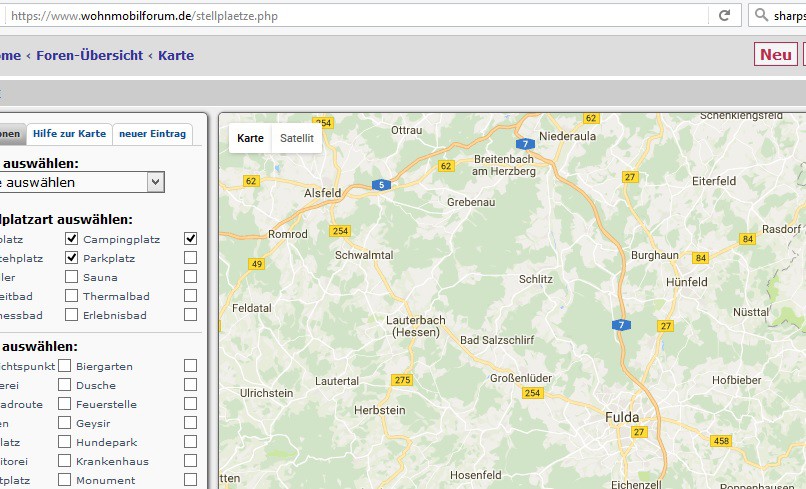Viewport: 806px width, 489px height.
Task: Tick the checkbox right of Monument label
Action: pos(191,480)
